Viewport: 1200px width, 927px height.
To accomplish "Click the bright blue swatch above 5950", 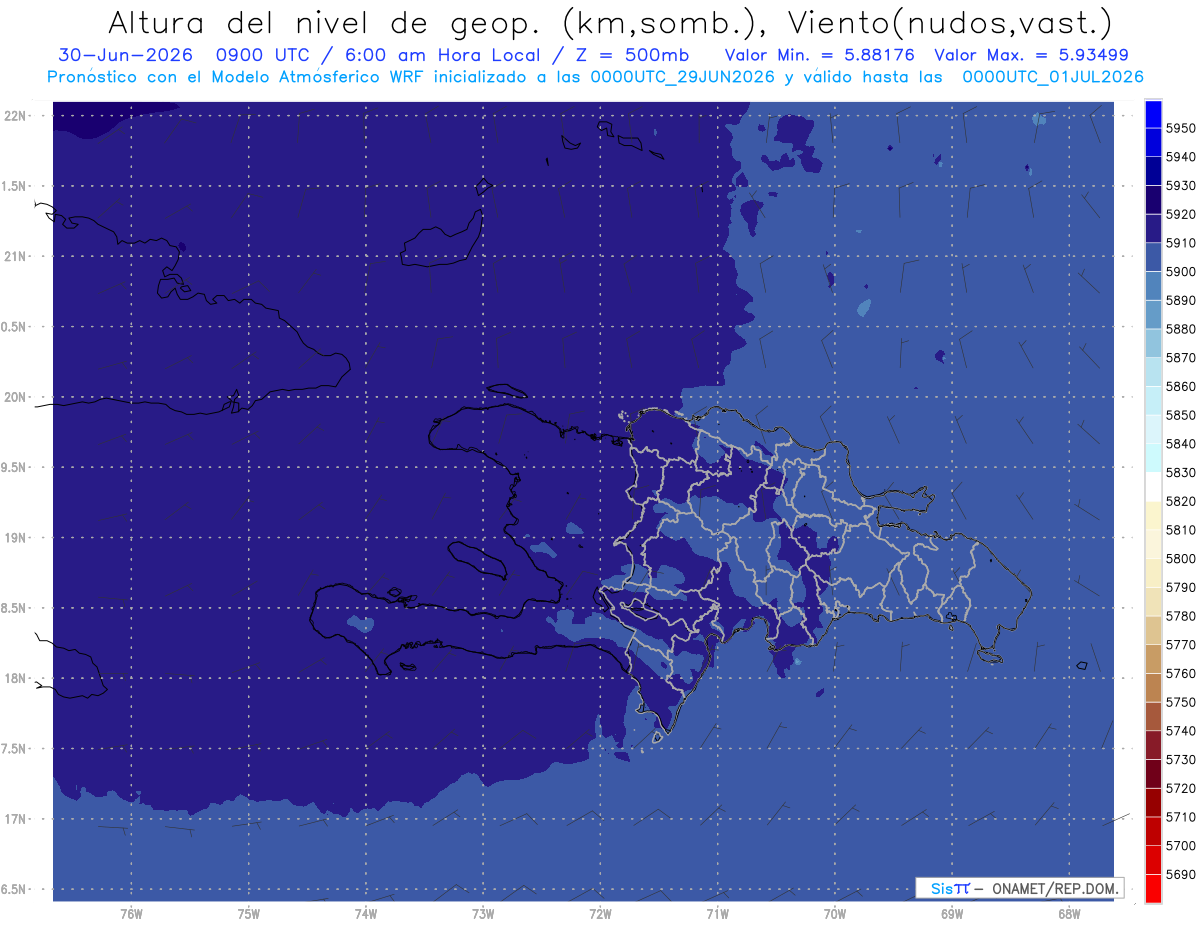I will point(1153,114).
